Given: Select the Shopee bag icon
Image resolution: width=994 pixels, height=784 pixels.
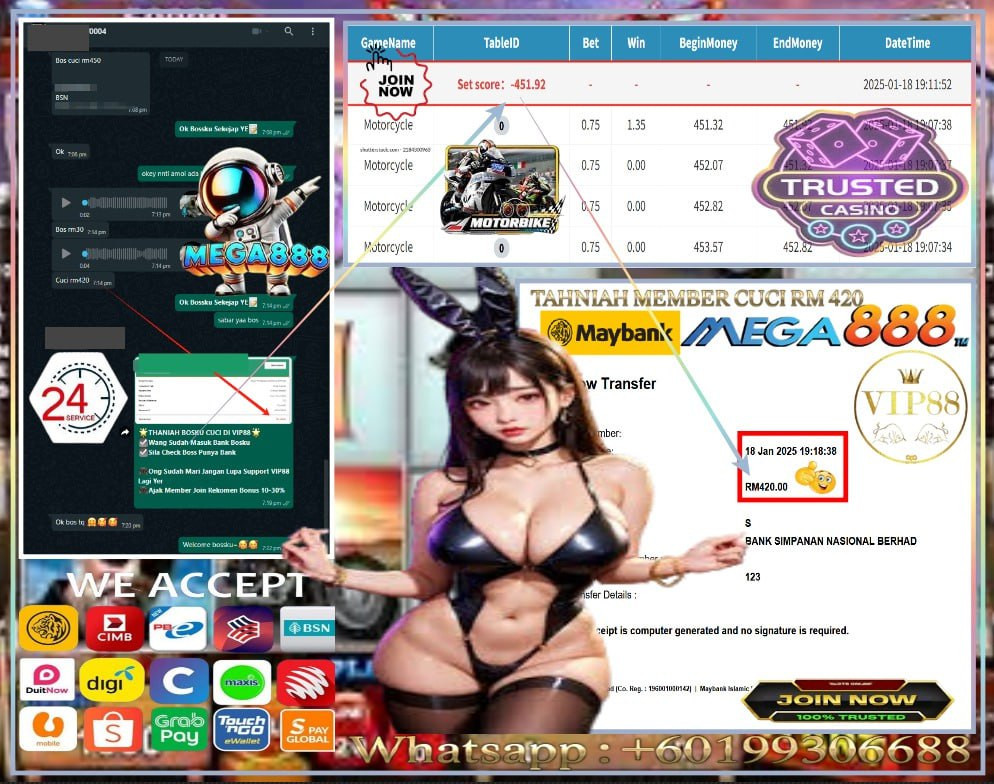Looking at the screenshot, I should (113, 730).
